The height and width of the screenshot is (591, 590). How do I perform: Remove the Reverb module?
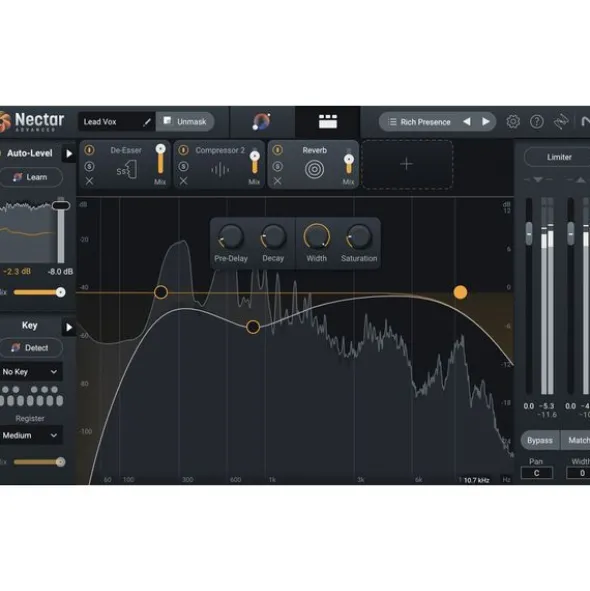[x=277, y=181]
